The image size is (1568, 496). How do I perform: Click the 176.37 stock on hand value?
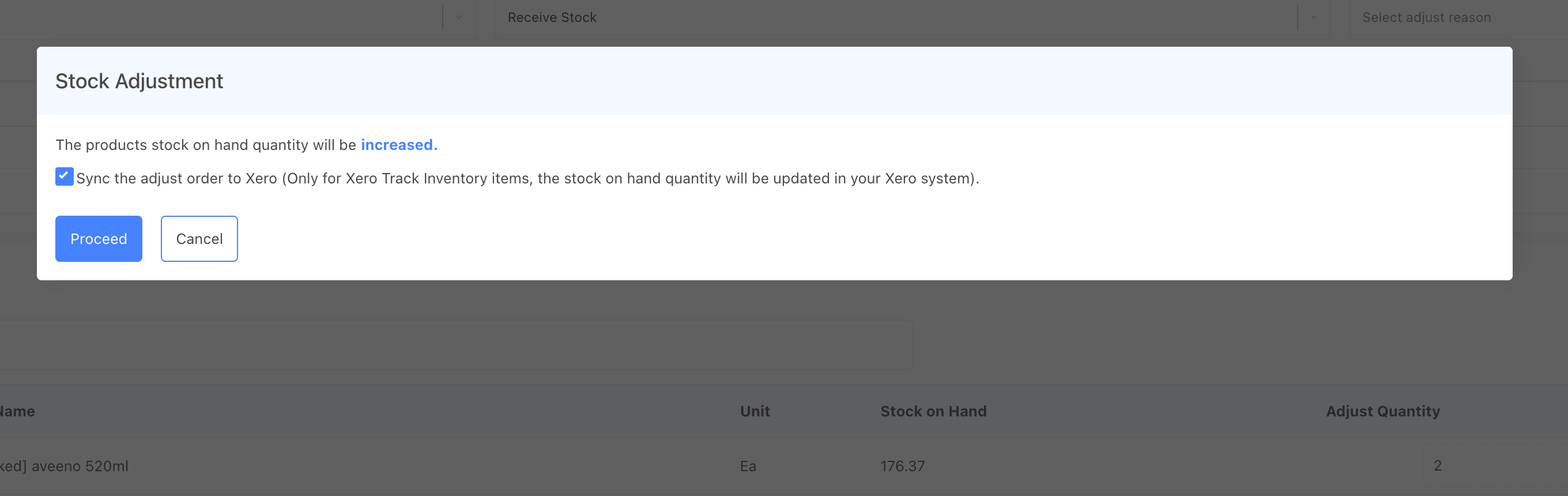coord(902,466)
